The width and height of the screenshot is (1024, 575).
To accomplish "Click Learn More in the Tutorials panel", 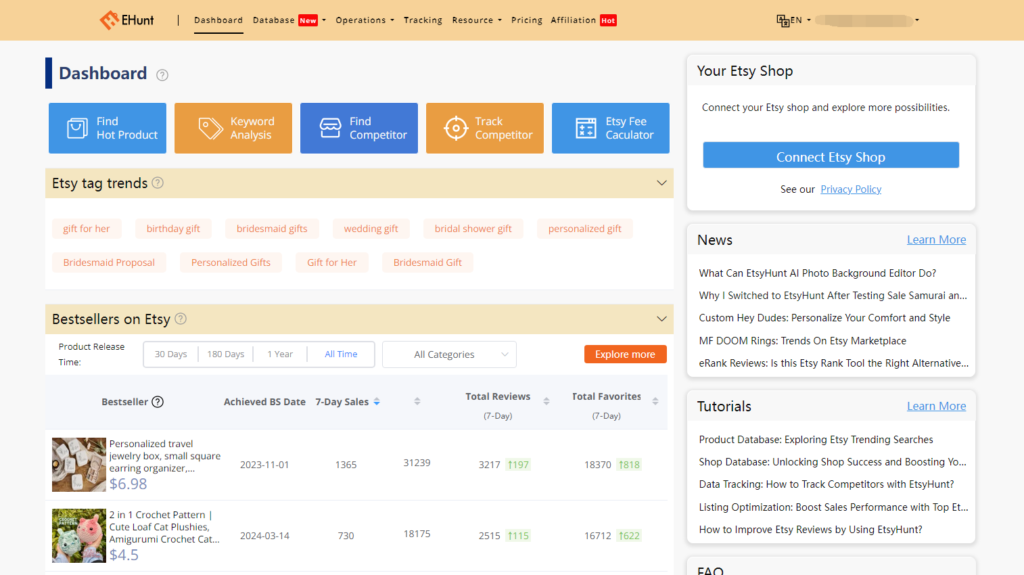I will [936, 406].
